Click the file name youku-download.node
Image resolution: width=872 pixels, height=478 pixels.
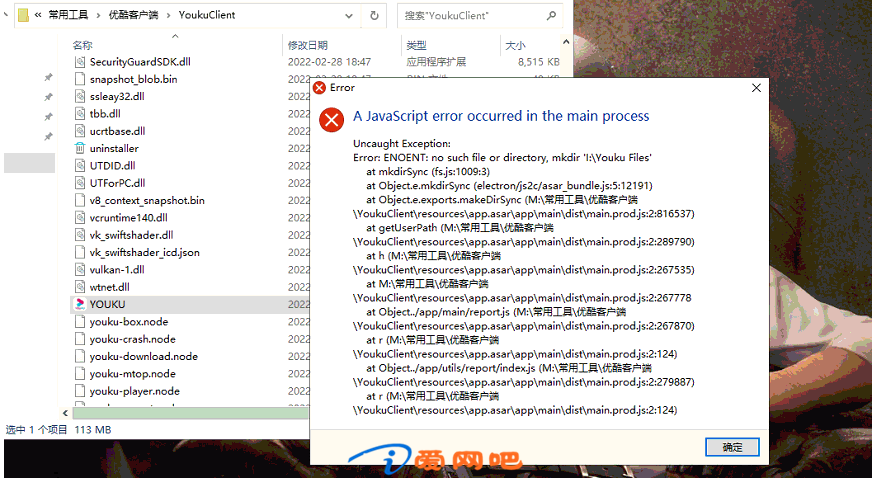(x=143, y=356)
